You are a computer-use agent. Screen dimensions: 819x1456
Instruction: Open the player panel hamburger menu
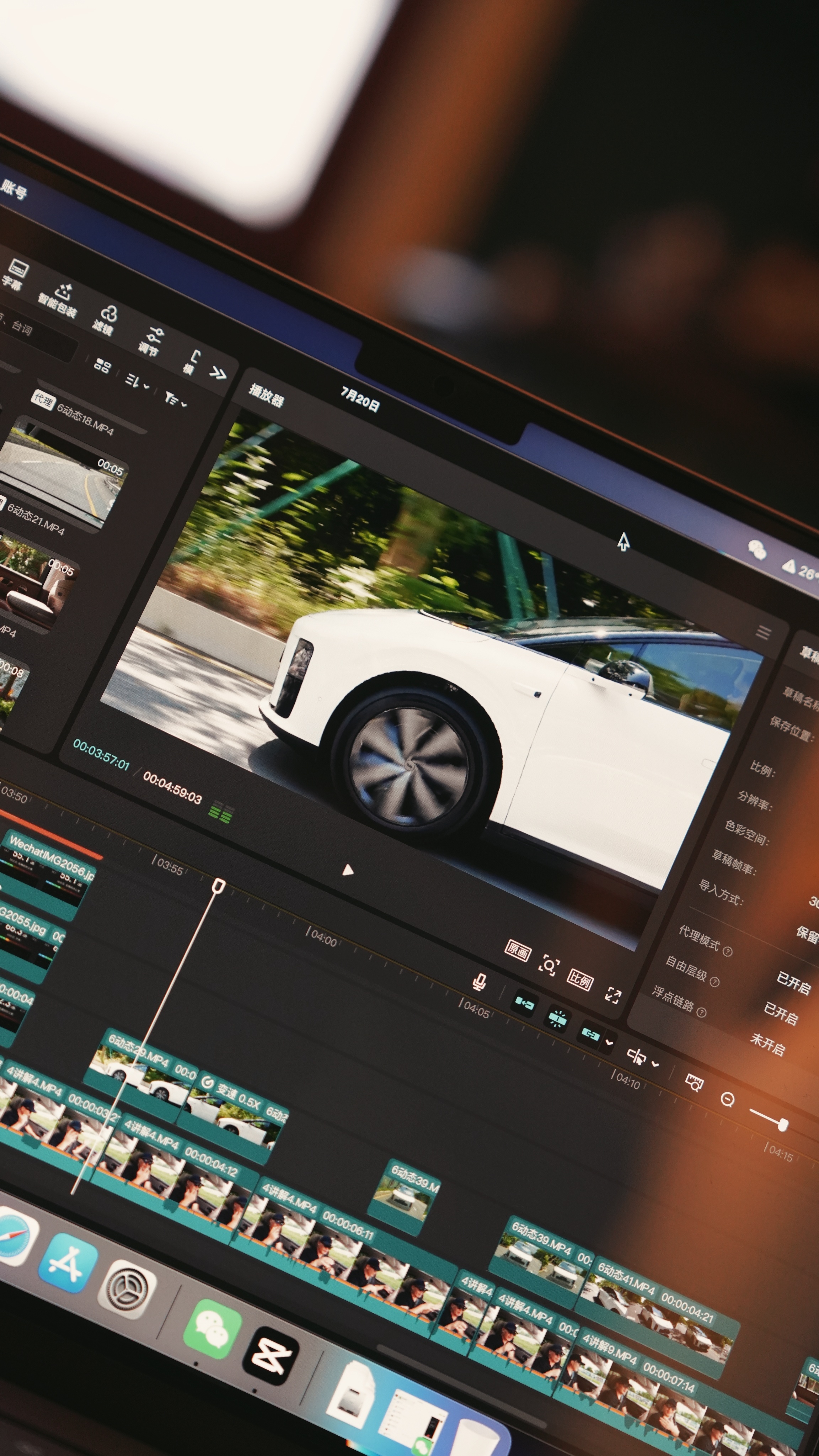click(x=764, y=632)
